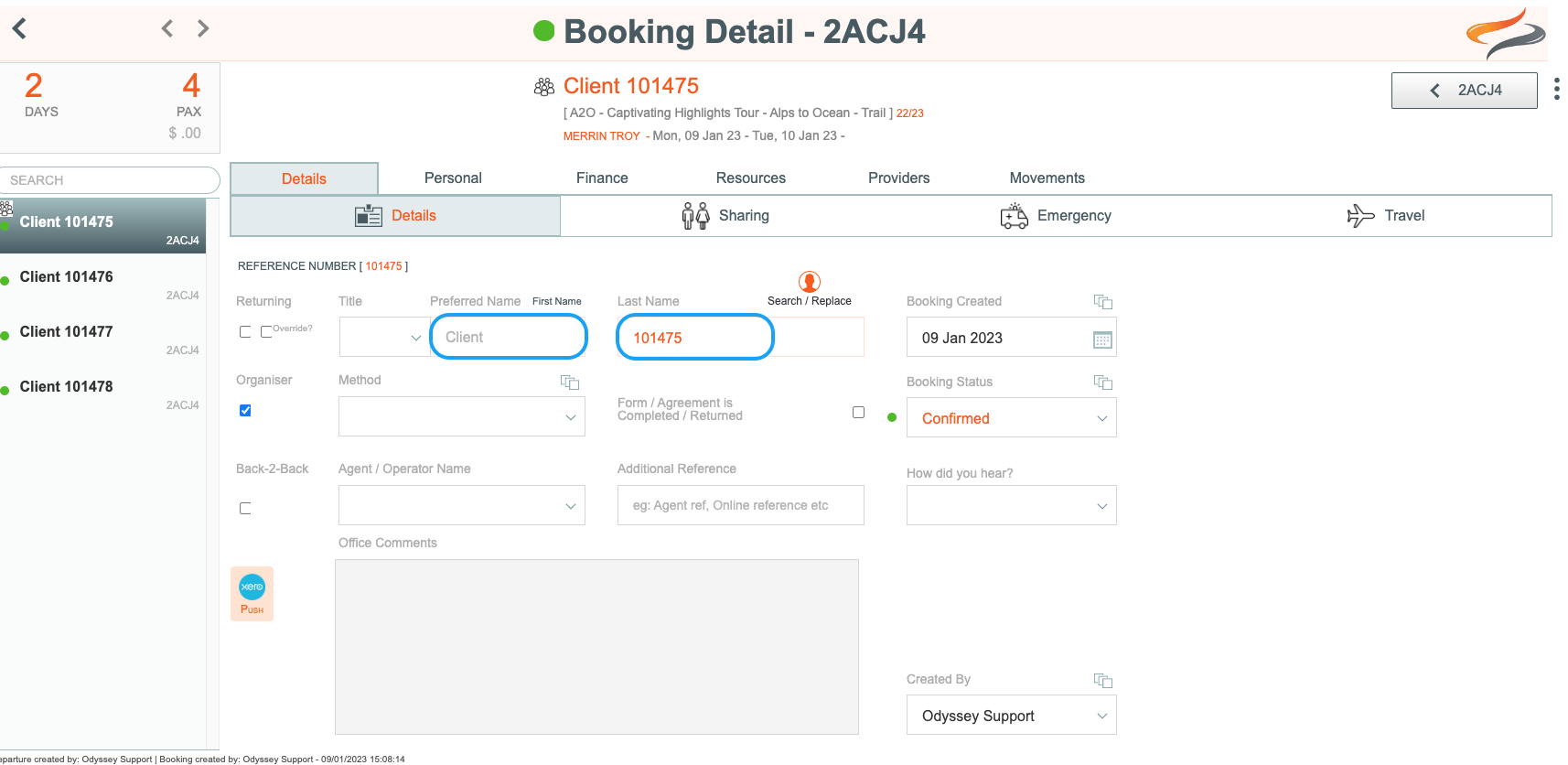1568x765 pixels.
Task: Click the Travel airplane icon
Action: [x=1360, y=216]
